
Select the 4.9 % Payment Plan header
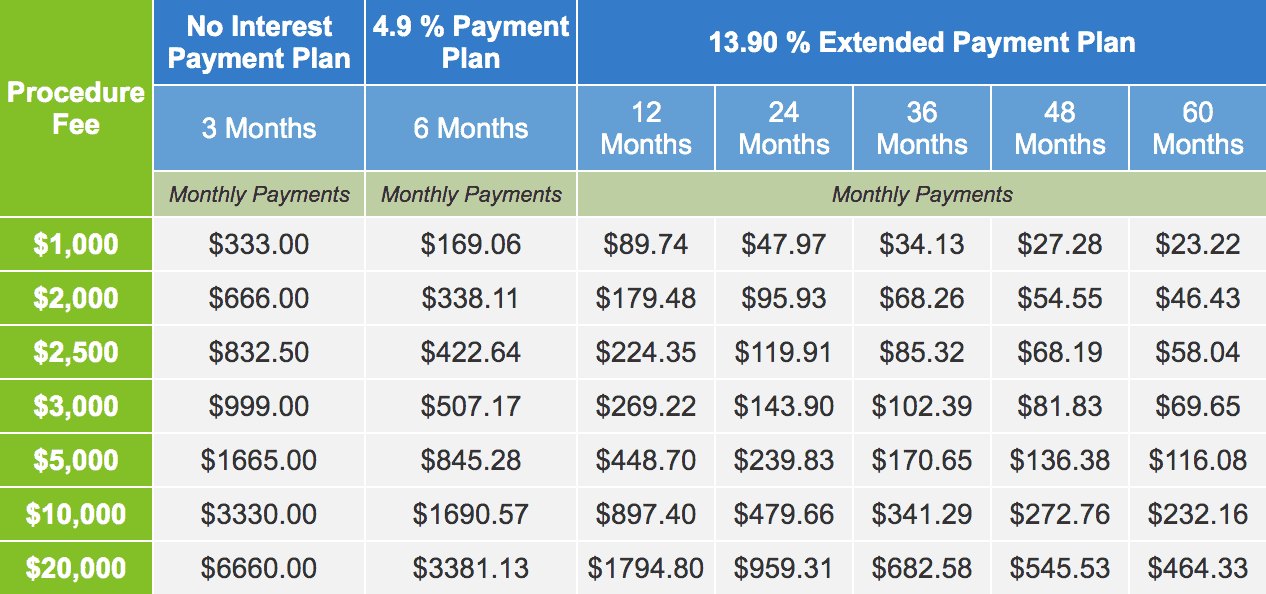pos(471,42)
